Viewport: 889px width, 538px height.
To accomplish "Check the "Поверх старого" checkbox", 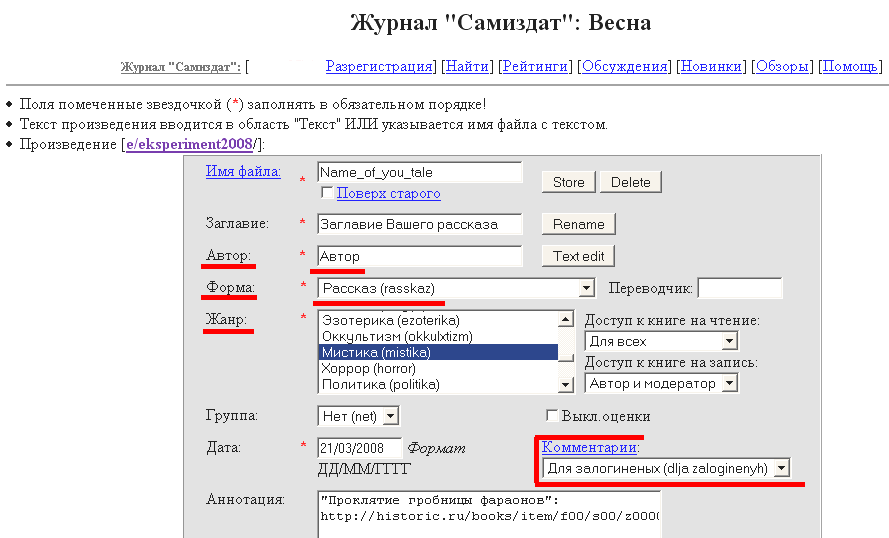I will [327, 193].
